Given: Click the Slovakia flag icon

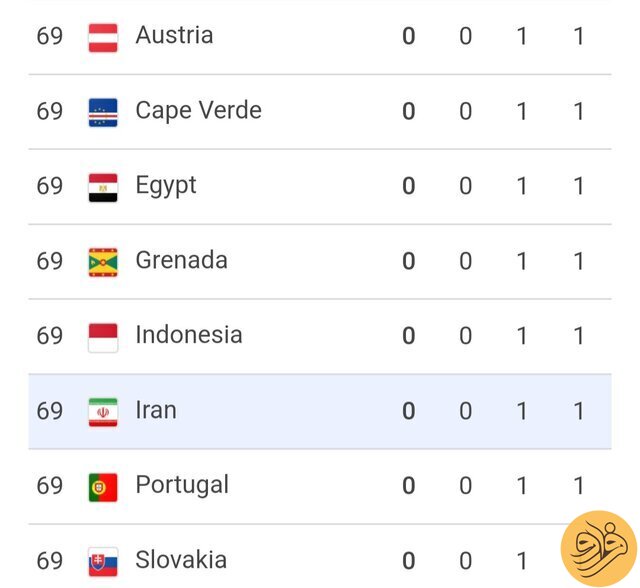Looking at the screenshot, I should (103, 562).
